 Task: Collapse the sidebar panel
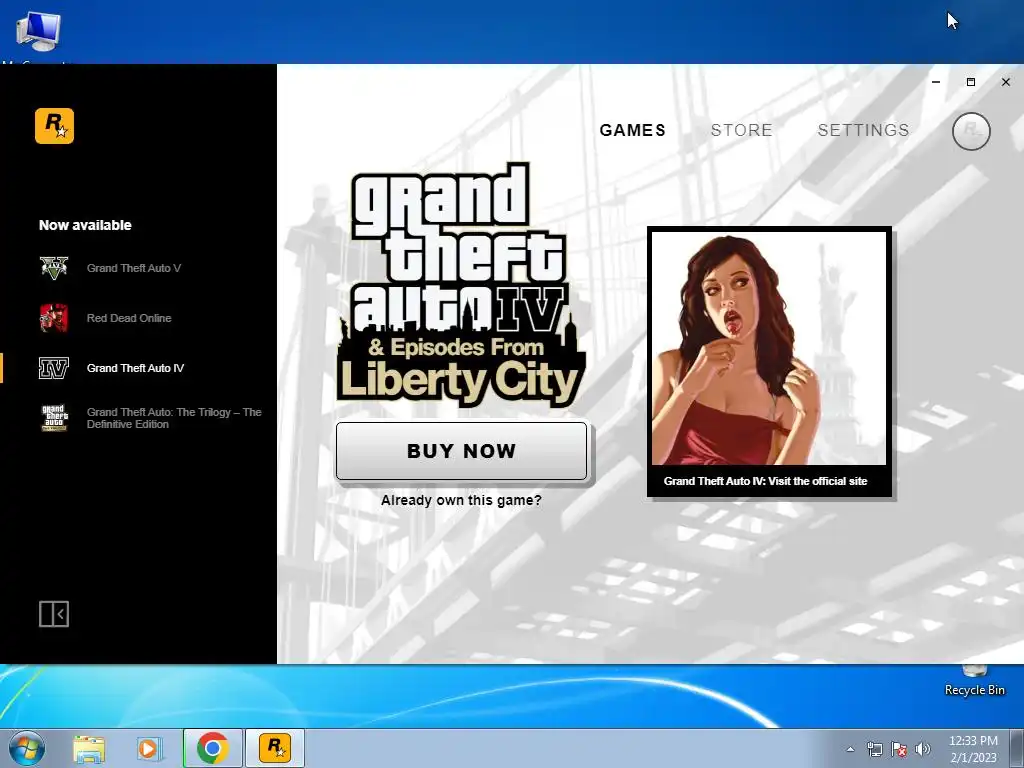click(54, 614)
